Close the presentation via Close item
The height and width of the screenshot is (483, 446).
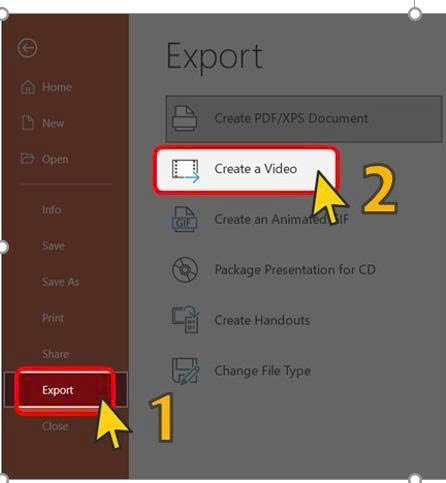(55, 426)
